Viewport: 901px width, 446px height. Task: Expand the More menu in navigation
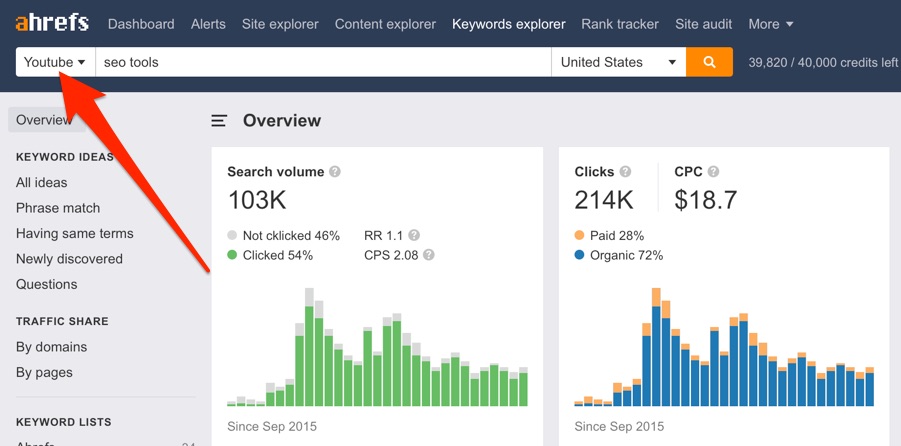click(x=770, y=24)
